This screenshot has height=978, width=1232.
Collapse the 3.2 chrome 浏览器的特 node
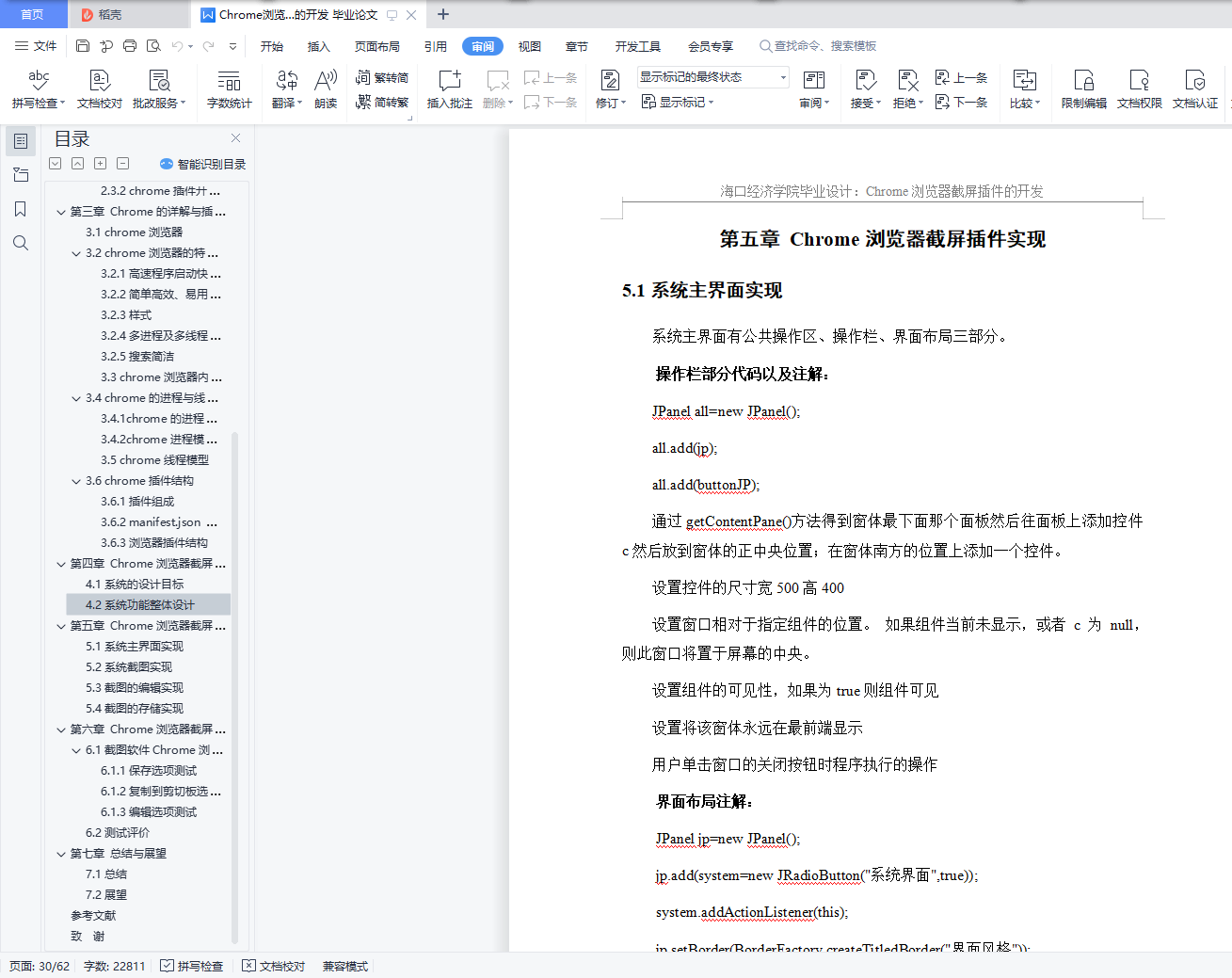76,253
